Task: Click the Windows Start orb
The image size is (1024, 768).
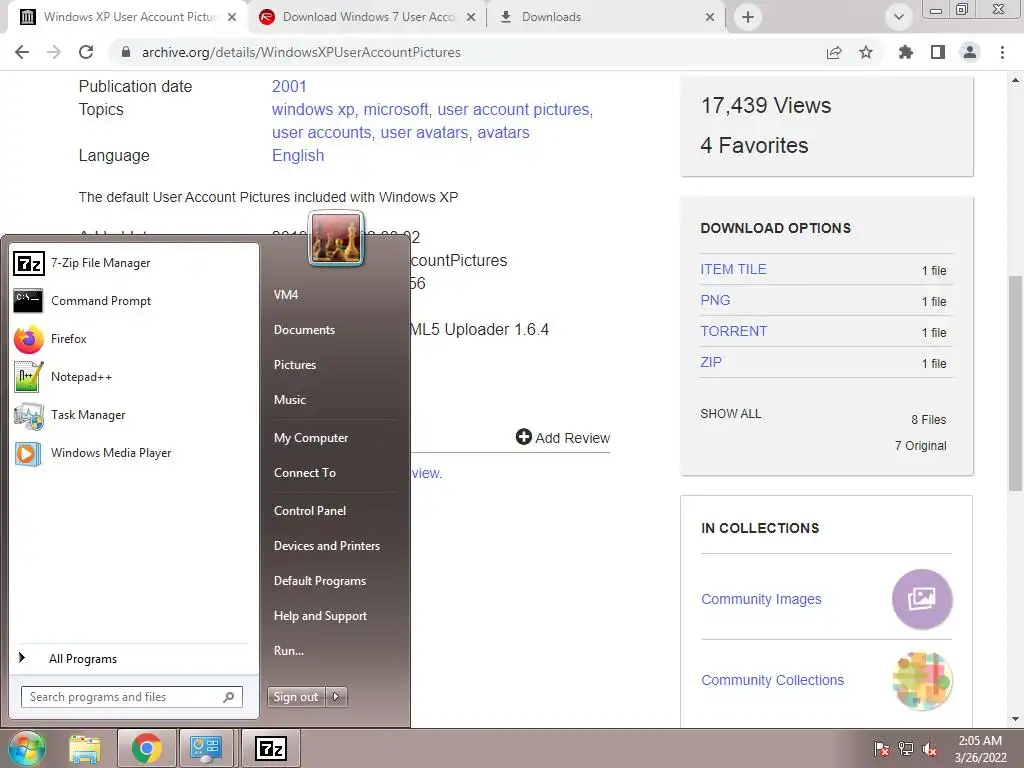Action: tap(26, 748)
